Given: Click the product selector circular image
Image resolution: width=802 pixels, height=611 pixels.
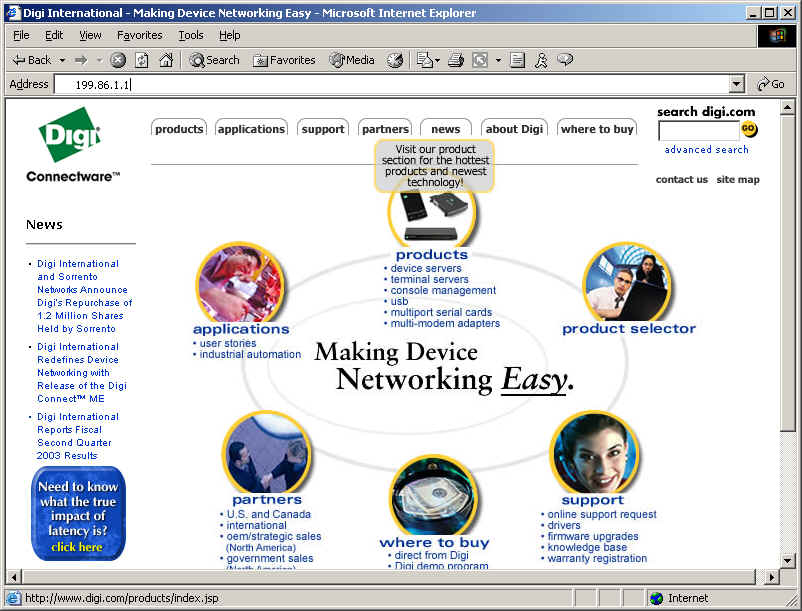Looking at the screenshot, I should tap(627, 281).
